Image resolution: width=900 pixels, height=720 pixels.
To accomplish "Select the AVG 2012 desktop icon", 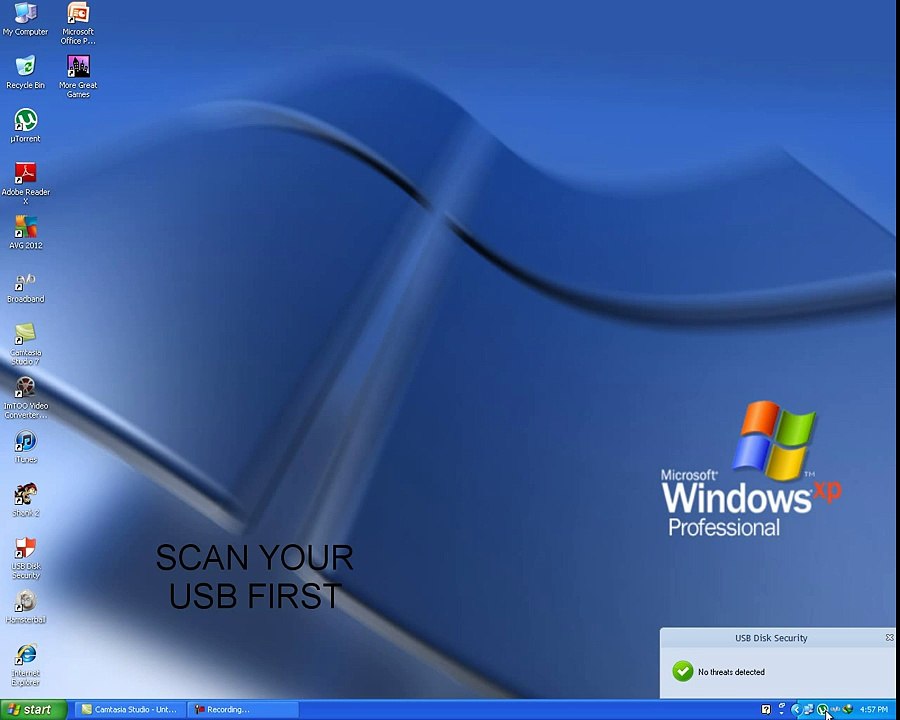I will point(25,232).
